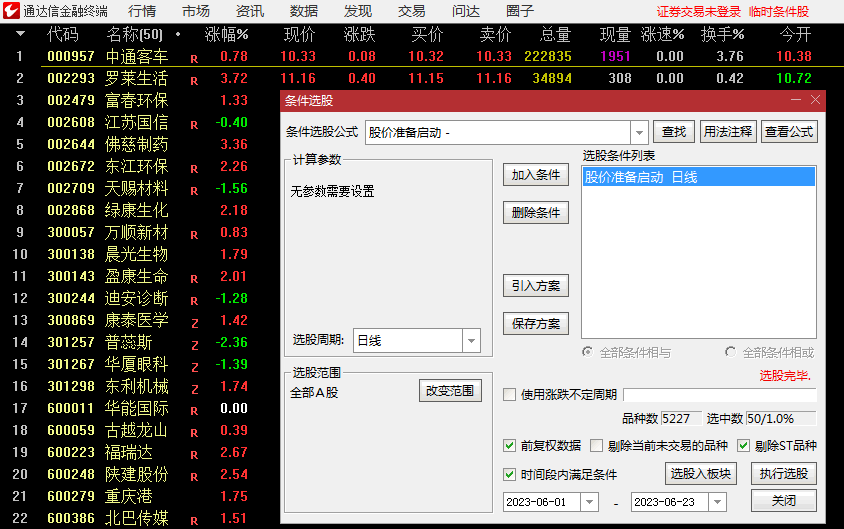Open the triangle list menu beside 代码 header

pos(20,34)
